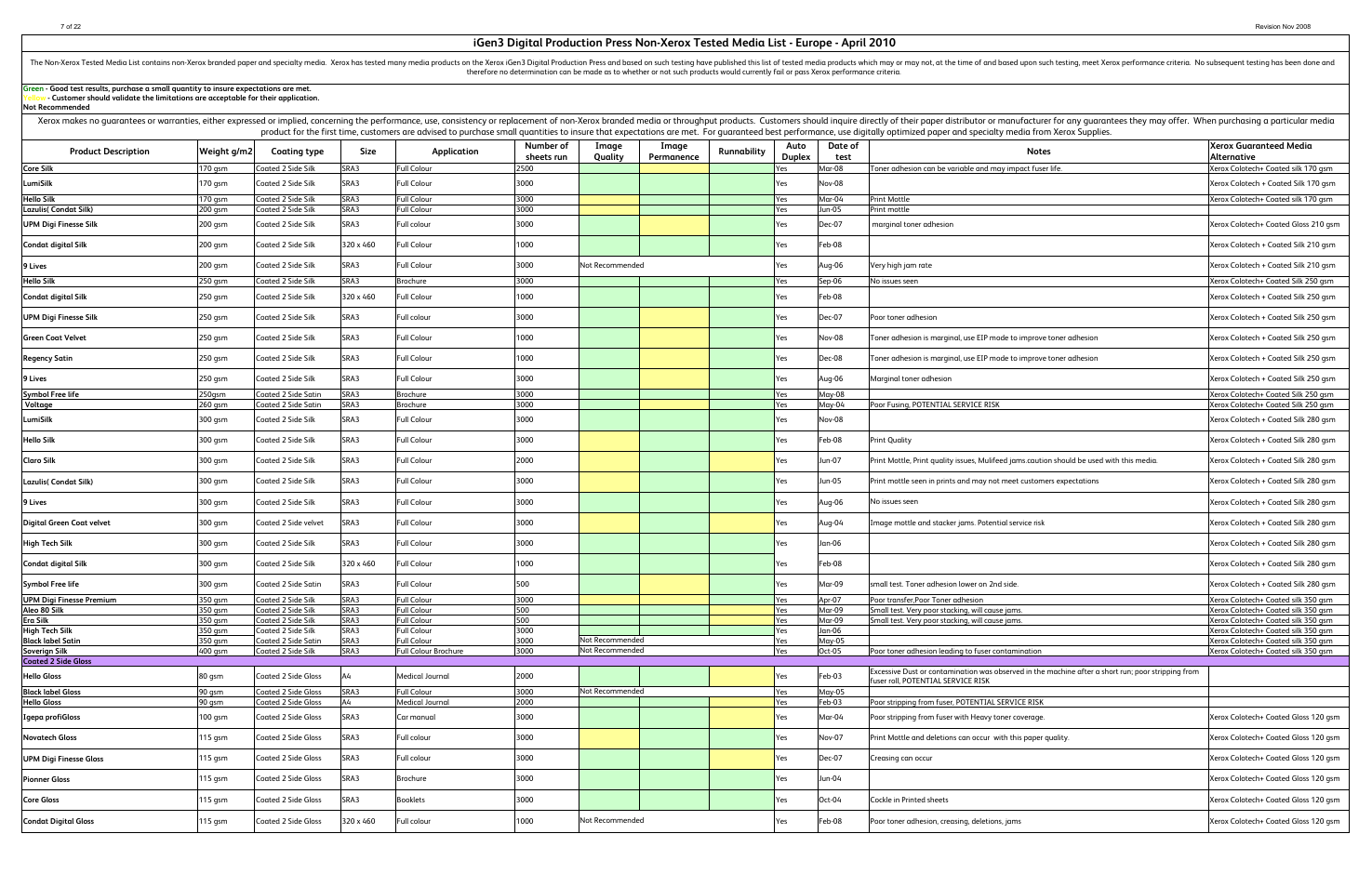
Task: Click the 'Product Description' column header
Action: click(110, 152)
